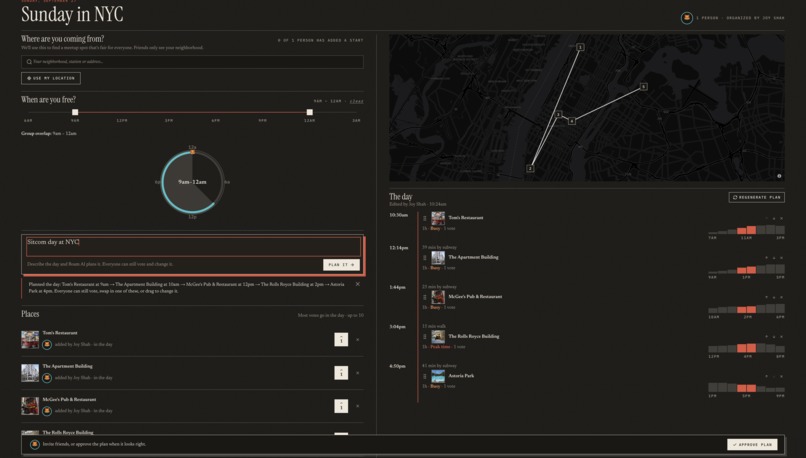This screenshot has width=806, height=458.
Task: Open The Rolls Royce Building thumbnail in The day
Action: tap(438, 337)
